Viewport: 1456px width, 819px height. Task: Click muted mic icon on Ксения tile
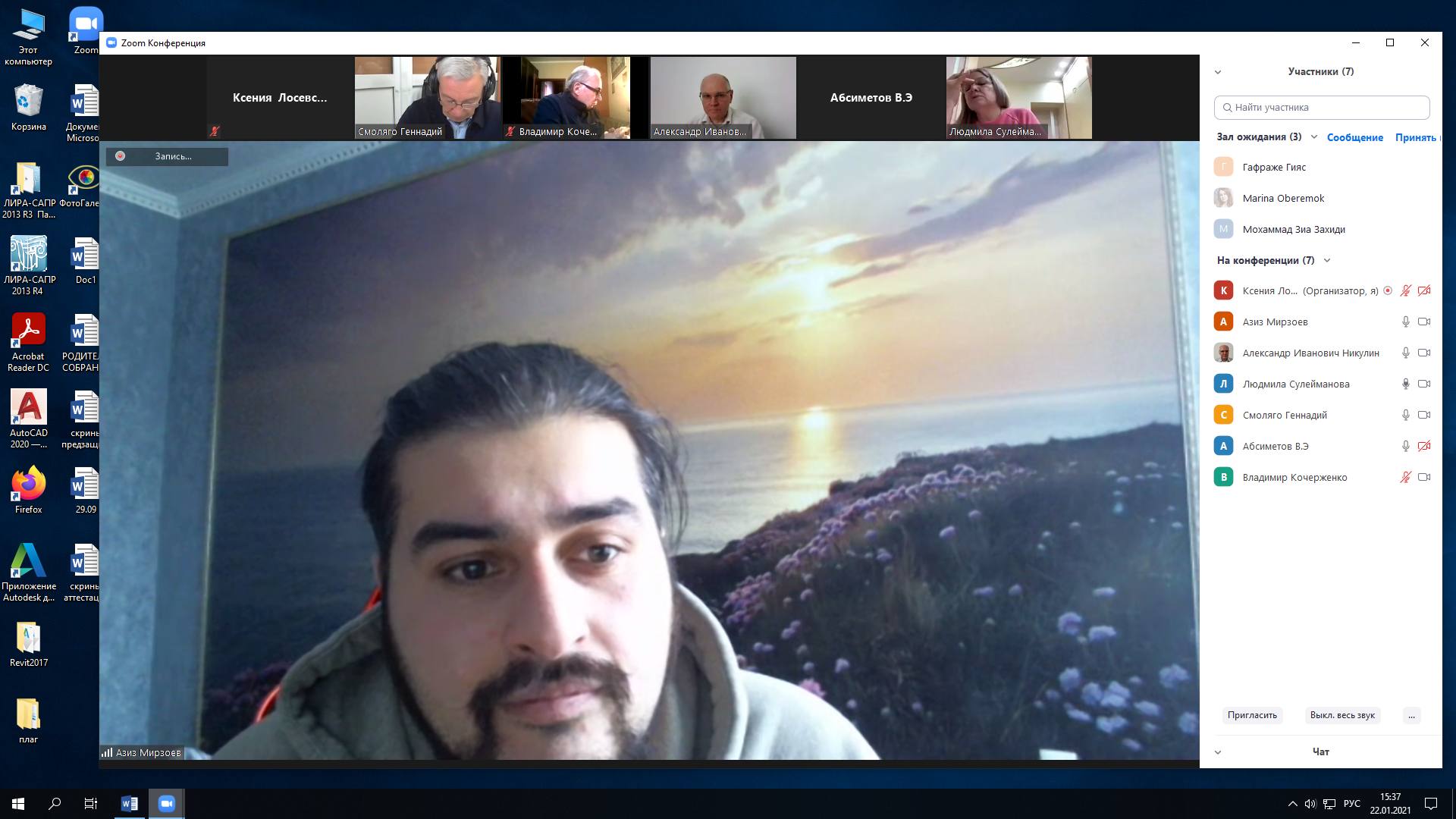[x=215, y=131]
